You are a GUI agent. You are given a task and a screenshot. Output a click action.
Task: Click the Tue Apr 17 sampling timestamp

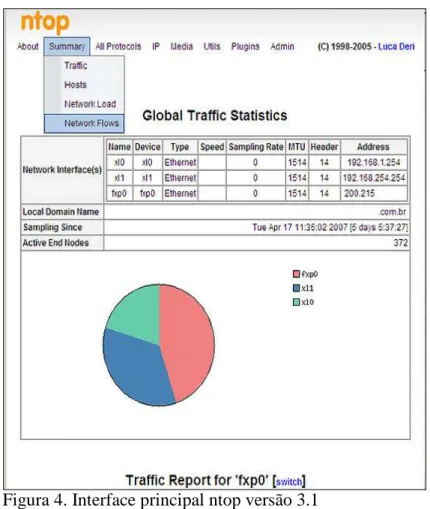(330, 227)
